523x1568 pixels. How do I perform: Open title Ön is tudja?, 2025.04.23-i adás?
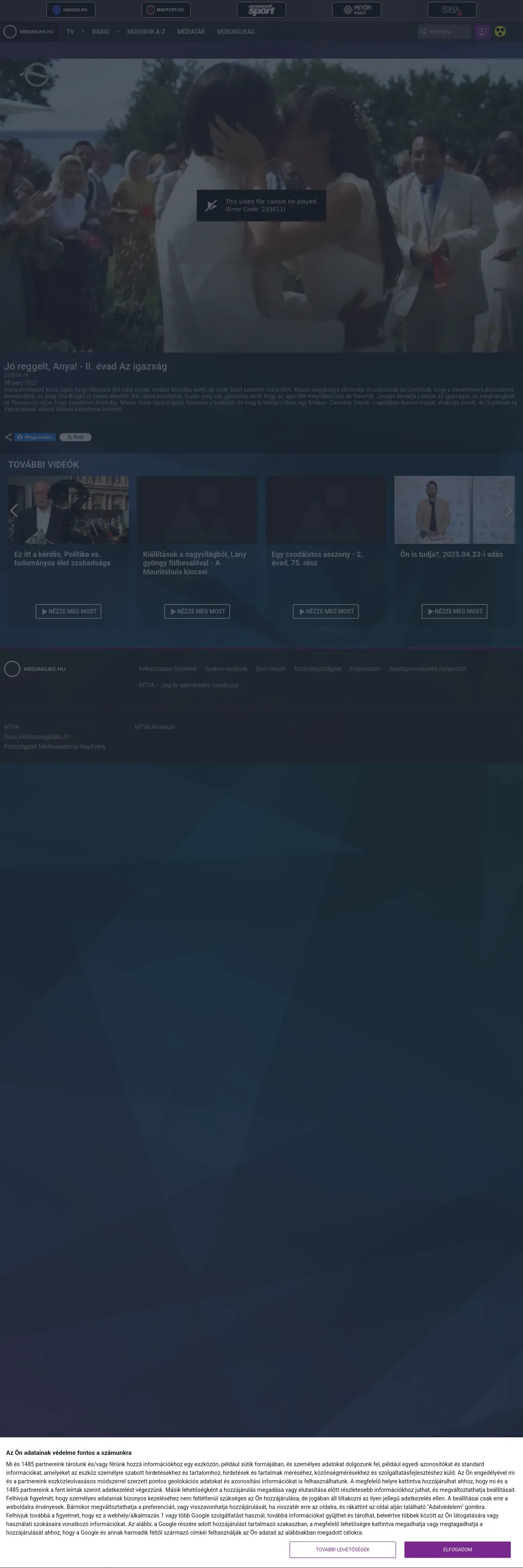pos(452,554)
